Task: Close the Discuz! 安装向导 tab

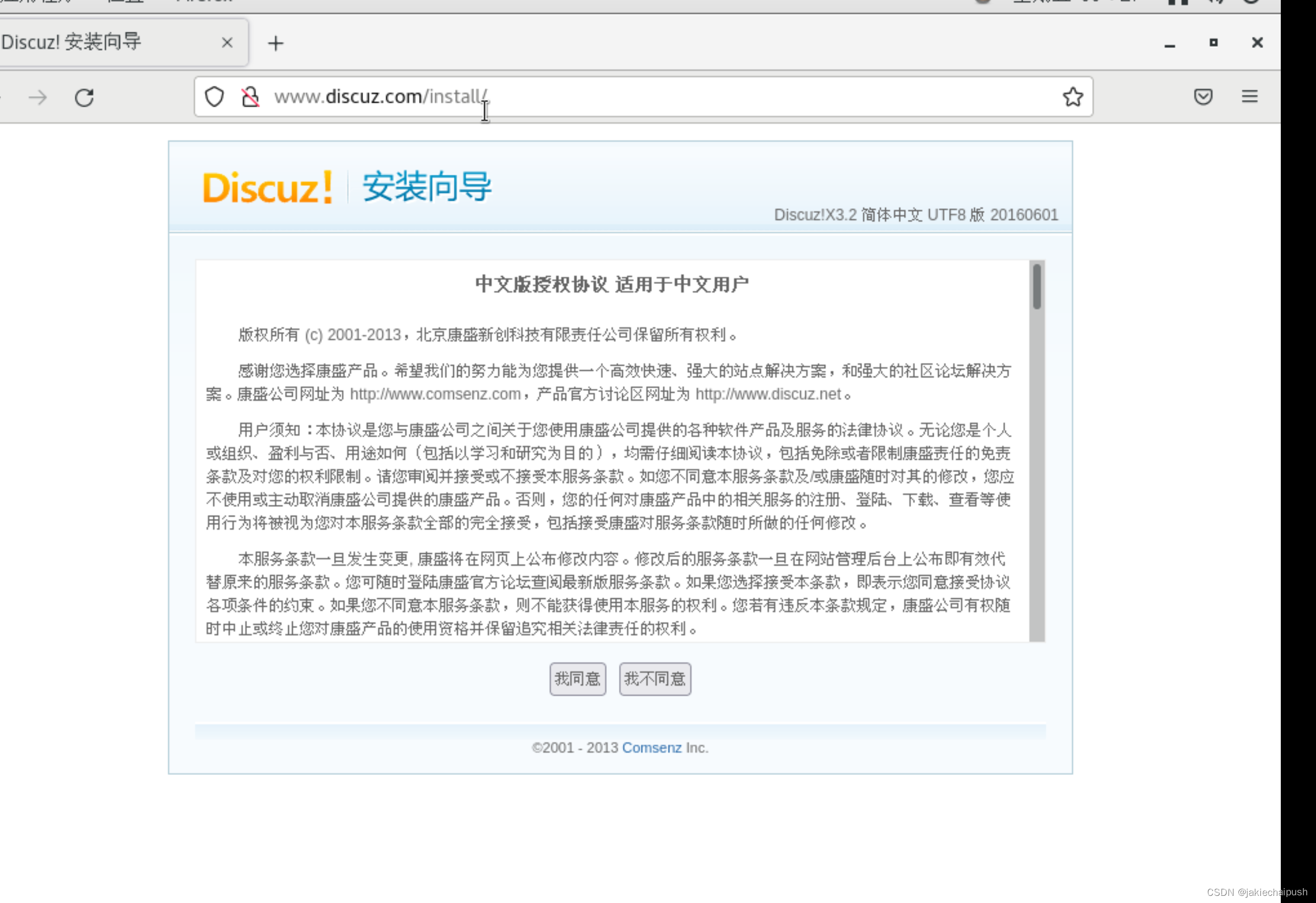Action: click(227, 42)
